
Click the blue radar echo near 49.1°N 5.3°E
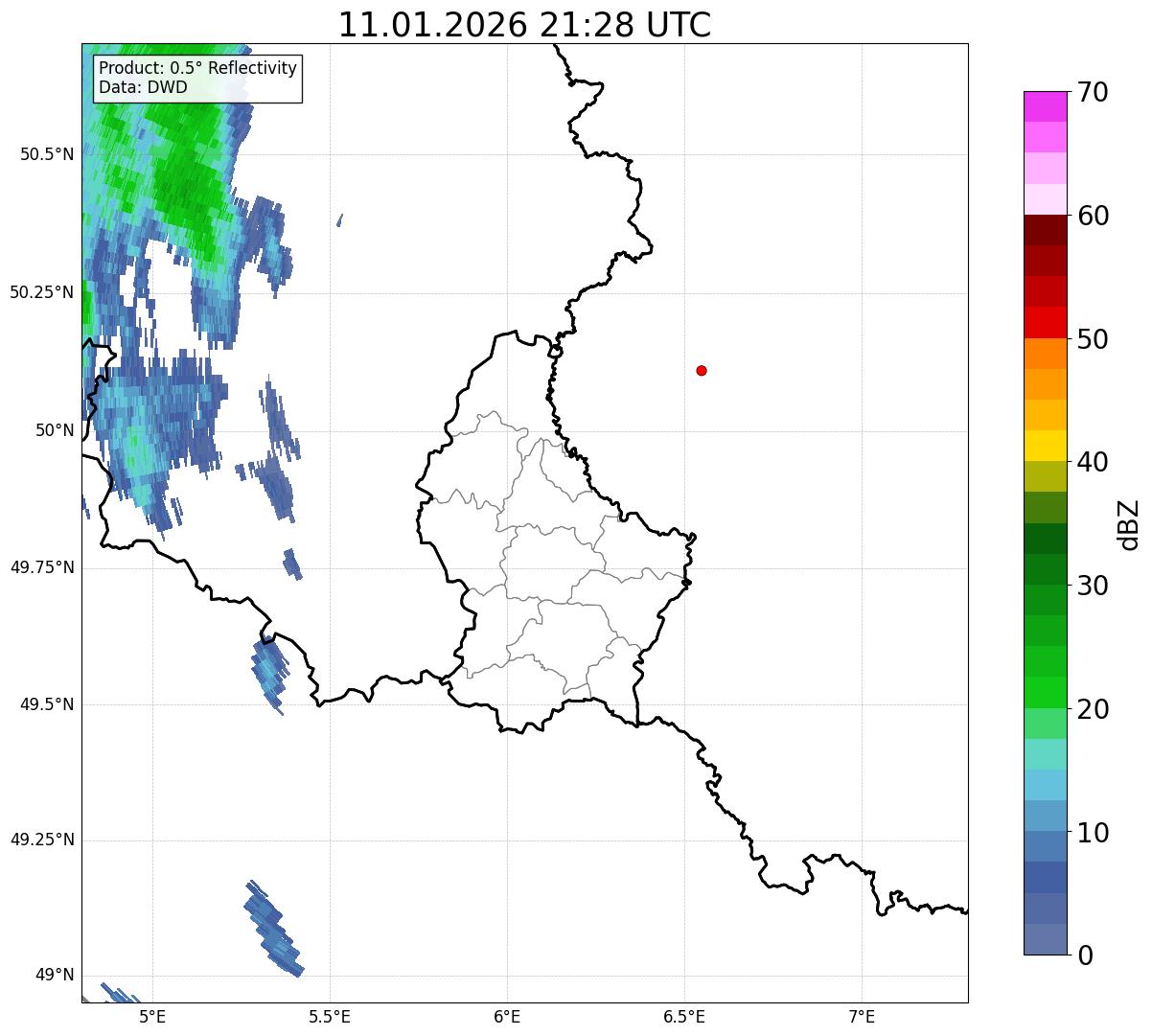pyautogui.click(x=274, y=929)
